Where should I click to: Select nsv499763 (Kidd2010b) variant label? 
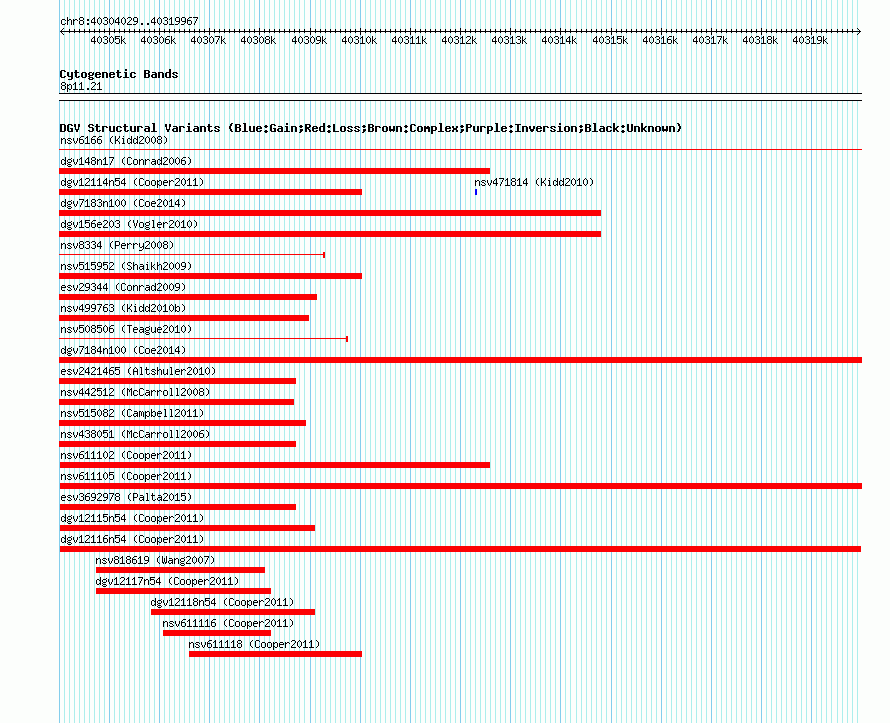(x=123, y=309)
